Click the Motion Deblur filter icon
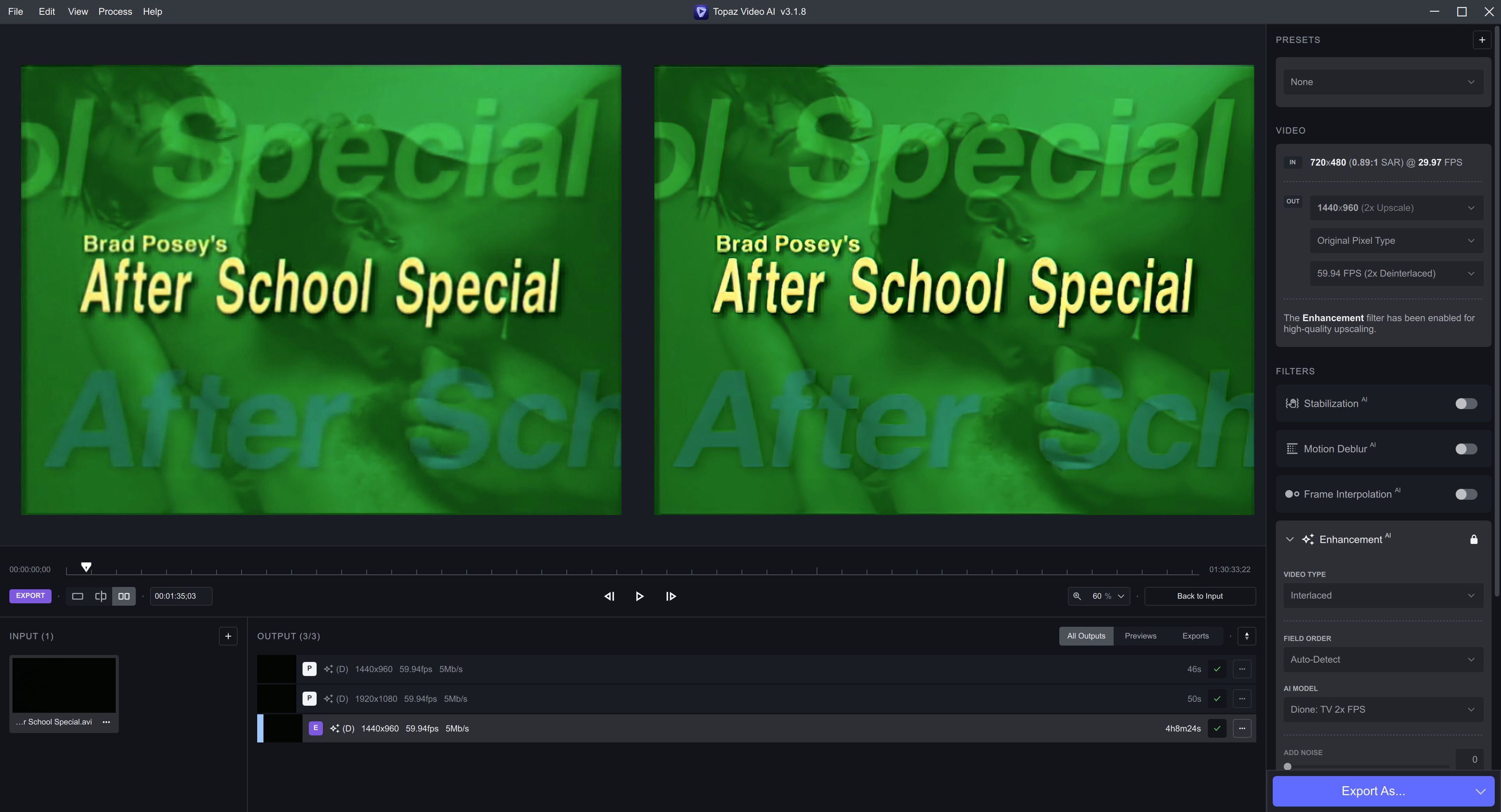The image size is (1501, 812). coord(1292,449)
